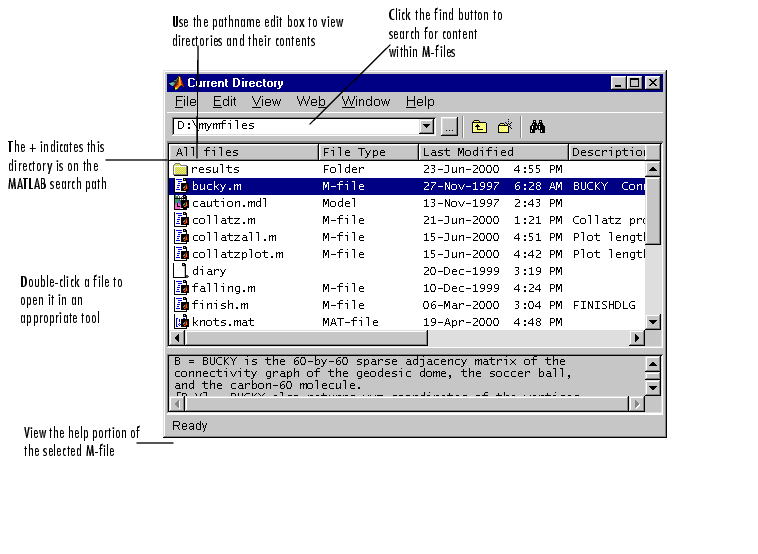Screen dimensions: 758x554
Task: Select the results folder icon
Action: (x=180, y=169)
